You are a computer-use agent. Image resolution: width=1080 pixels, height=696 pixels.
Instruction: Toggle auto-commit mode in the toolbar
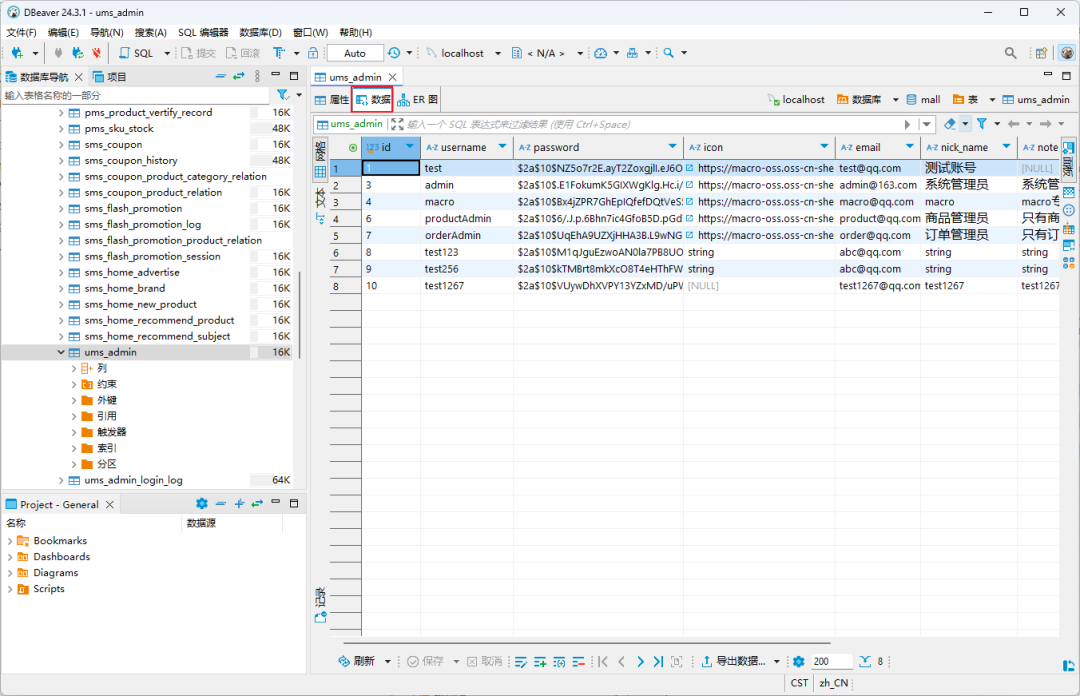point(355,53)
